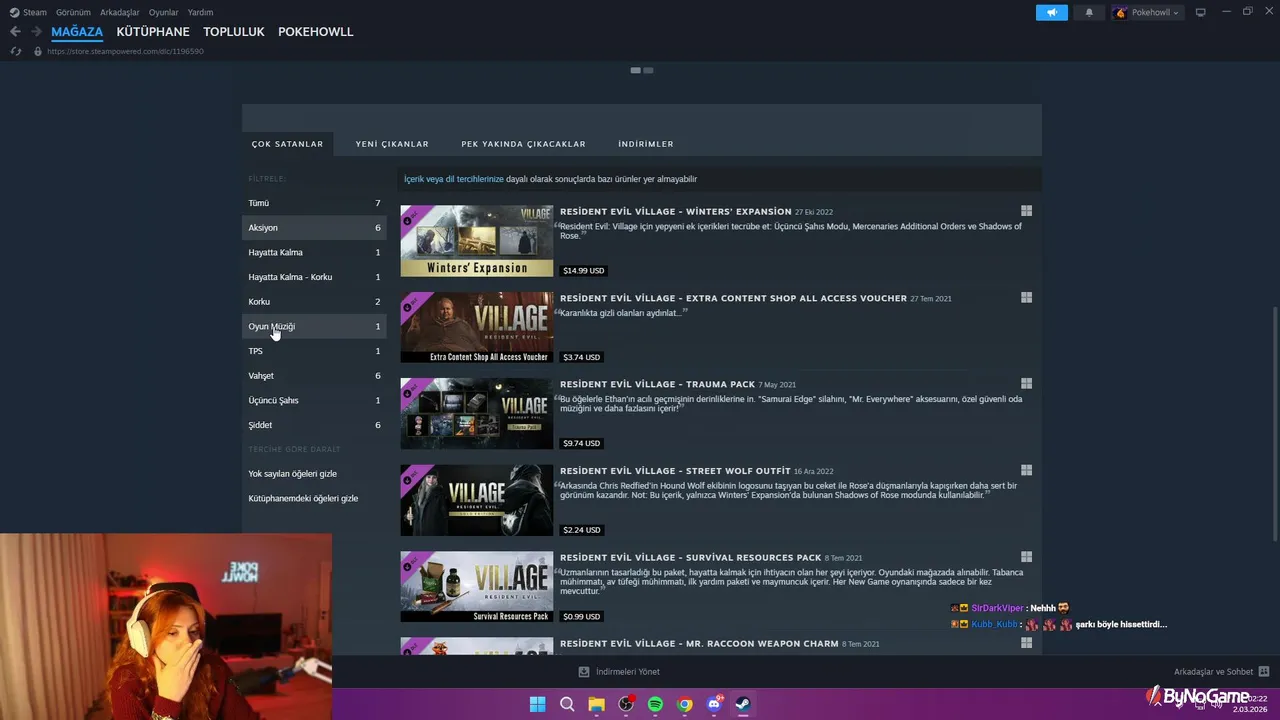Image resolution: width=1280 pixels, height=720 pixels.
Task: Filter by Oyun Müziği tag
Action: tap(314, 326)
